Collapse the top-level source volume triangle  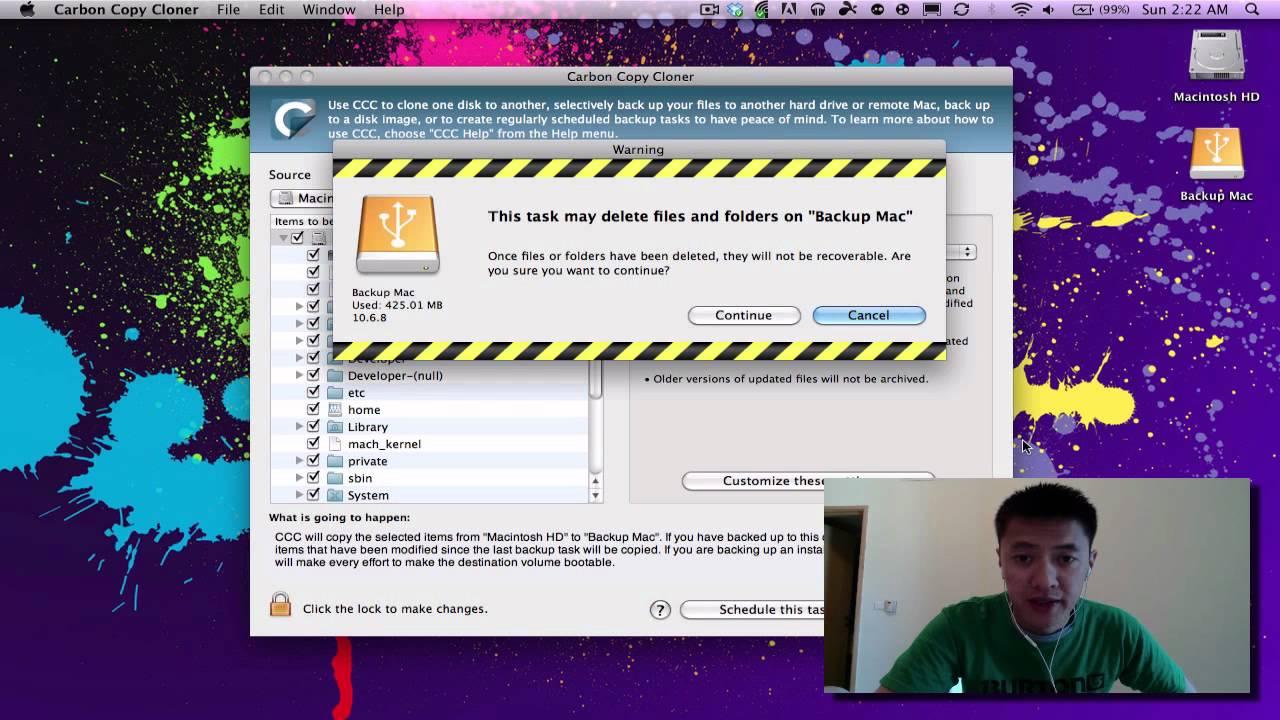coord(283,238)
